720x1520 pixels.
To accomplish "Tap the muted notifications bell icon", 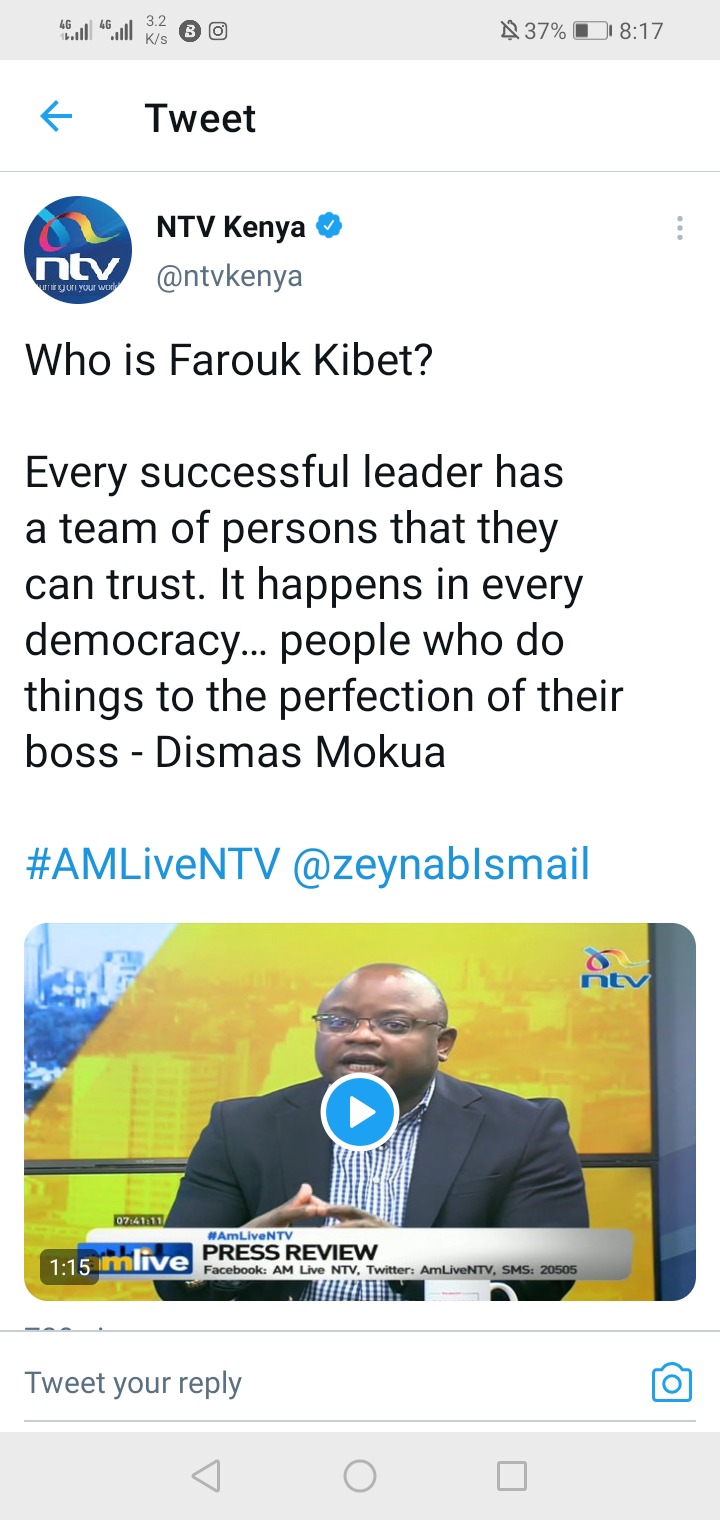I will click(x=509, y=31).
